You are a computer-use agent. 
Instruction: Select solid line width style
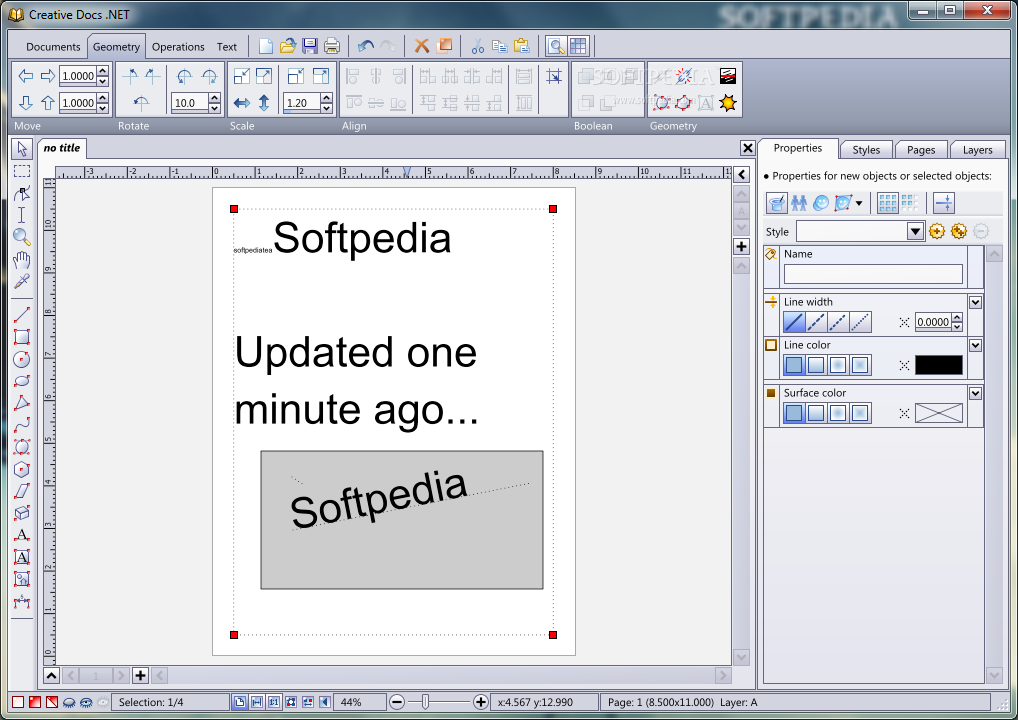[794, 322]
